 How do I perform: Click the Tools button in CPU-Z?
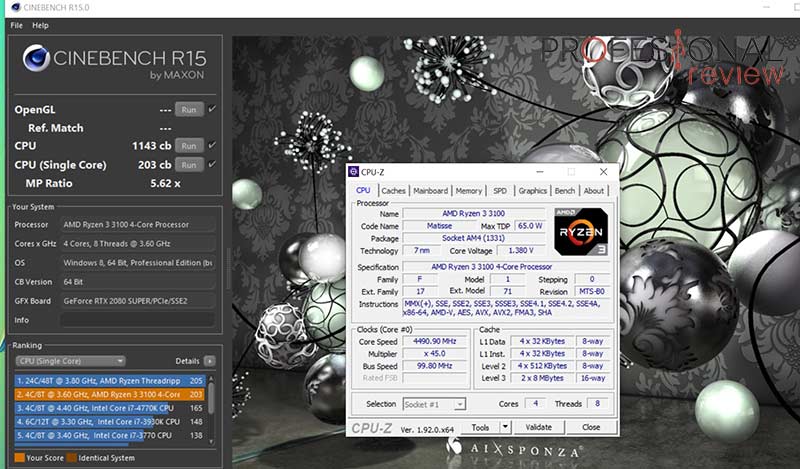point(480,427)
